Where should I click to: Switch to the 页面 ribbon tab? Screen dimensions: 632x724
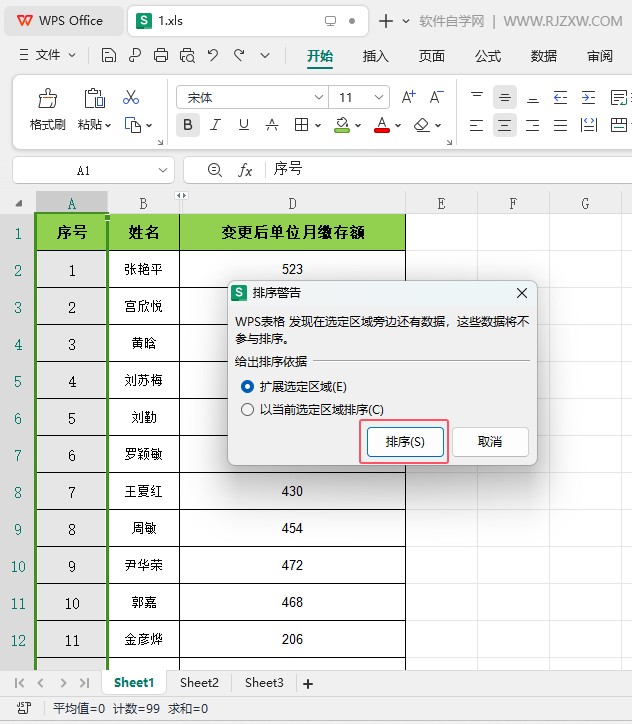click(432, 56)
